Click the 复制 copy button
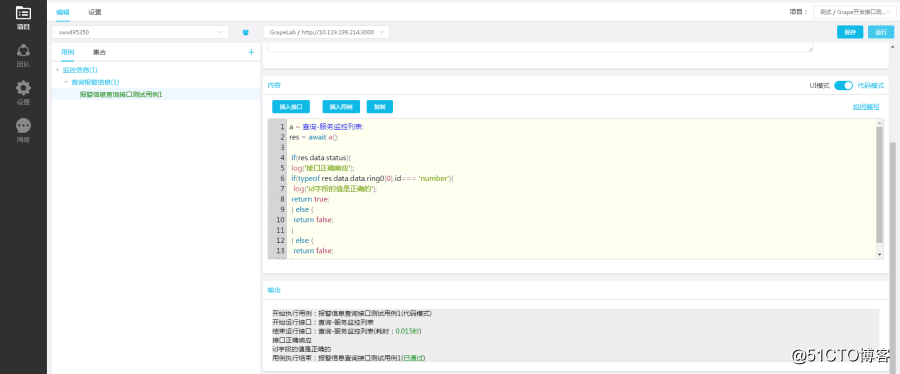 pos(379,107)
